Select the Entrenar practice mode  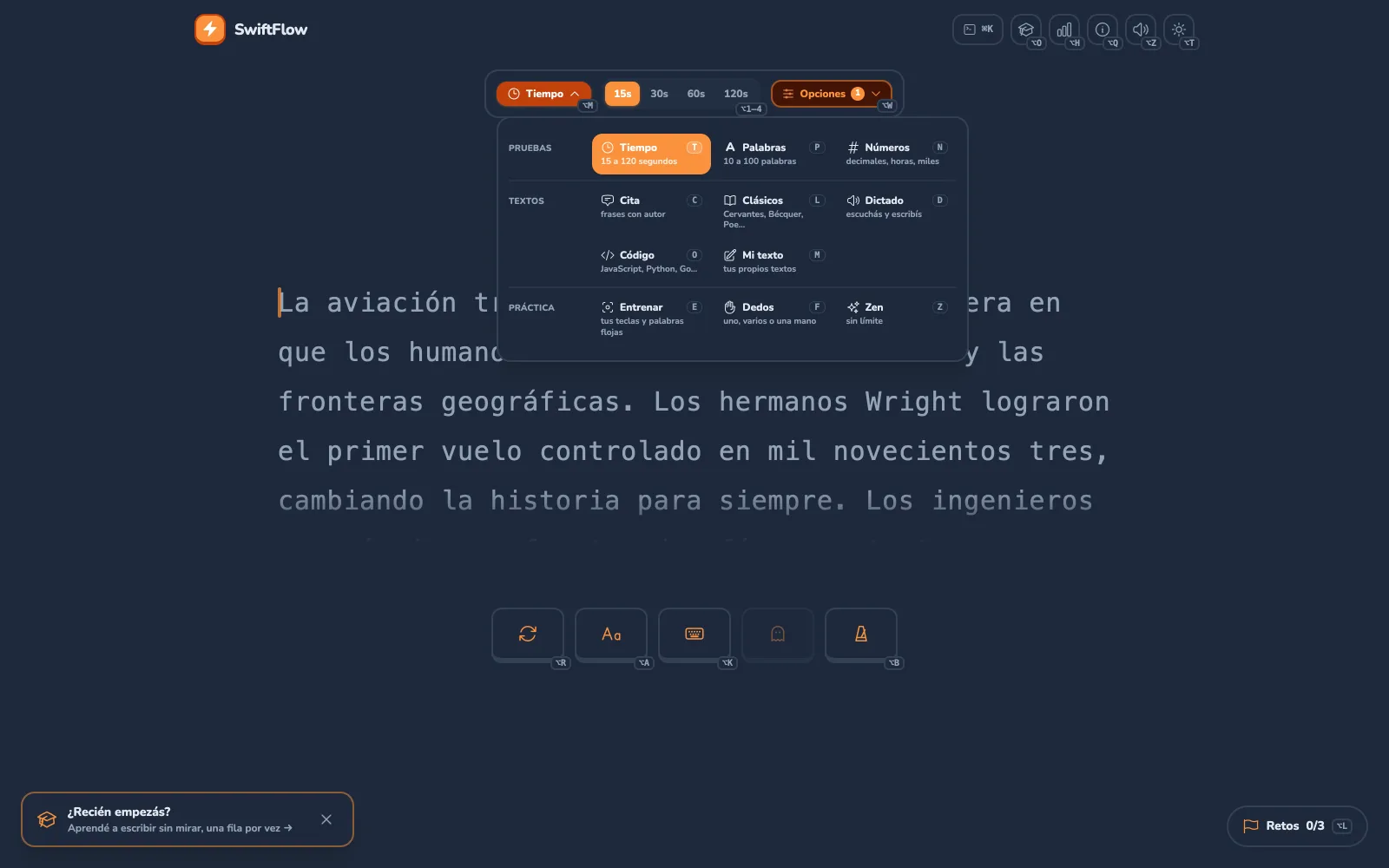651,319
